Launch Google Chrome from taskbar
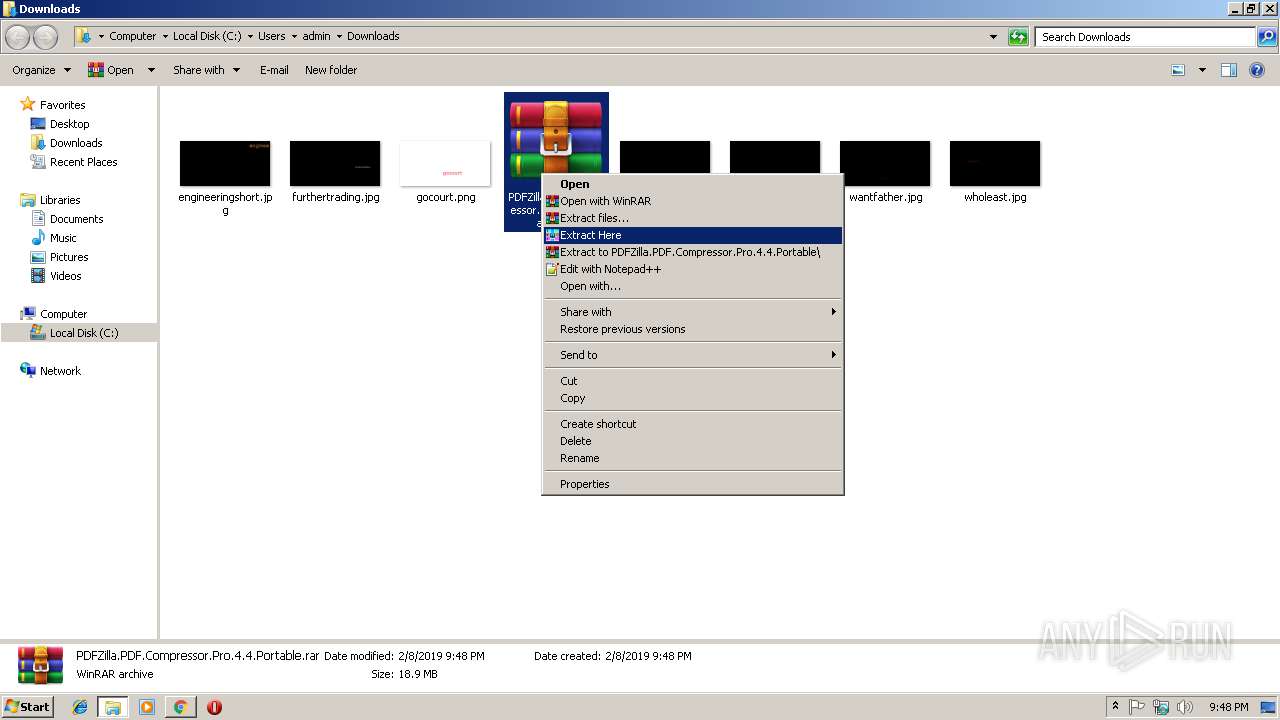 coord(180,707)
